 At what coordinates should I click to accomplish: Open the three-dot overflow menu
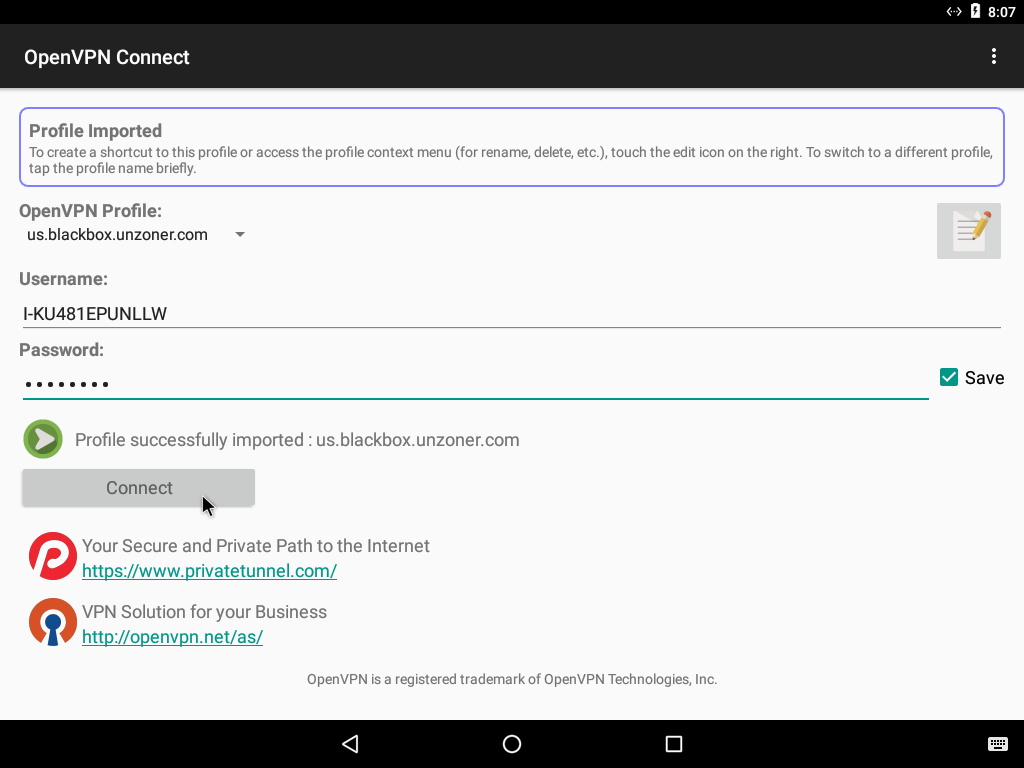click(x=993, y=56)
